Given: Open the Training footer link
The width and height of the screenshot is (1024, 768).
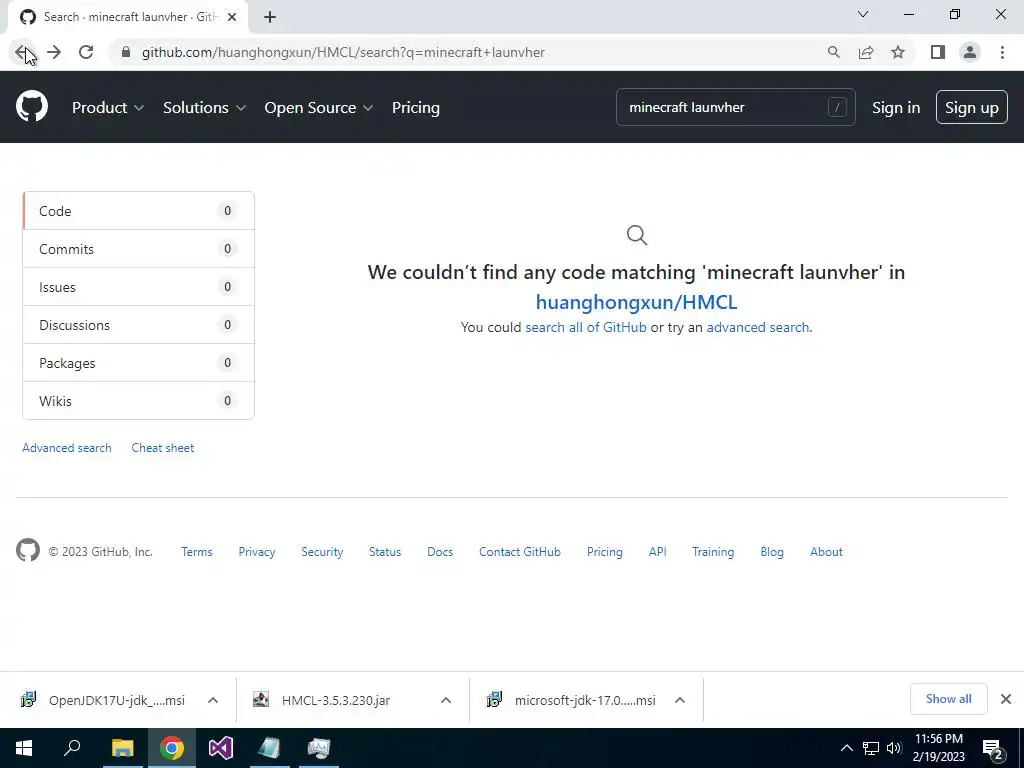Looking at the screenshot, I should point(713,552).
